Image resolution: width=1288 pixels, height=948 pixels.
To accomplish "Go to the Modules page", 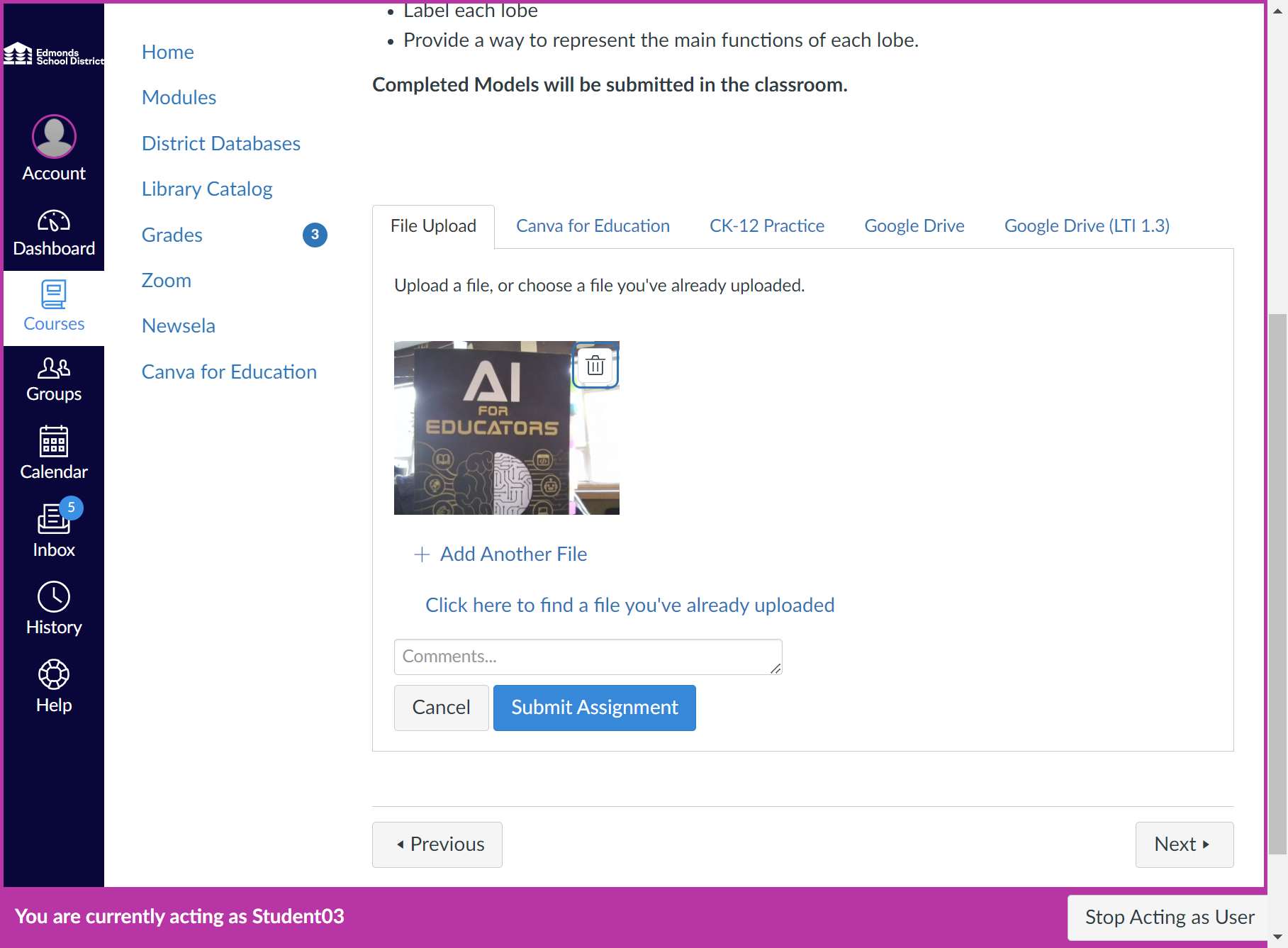I will click(179, 98).
